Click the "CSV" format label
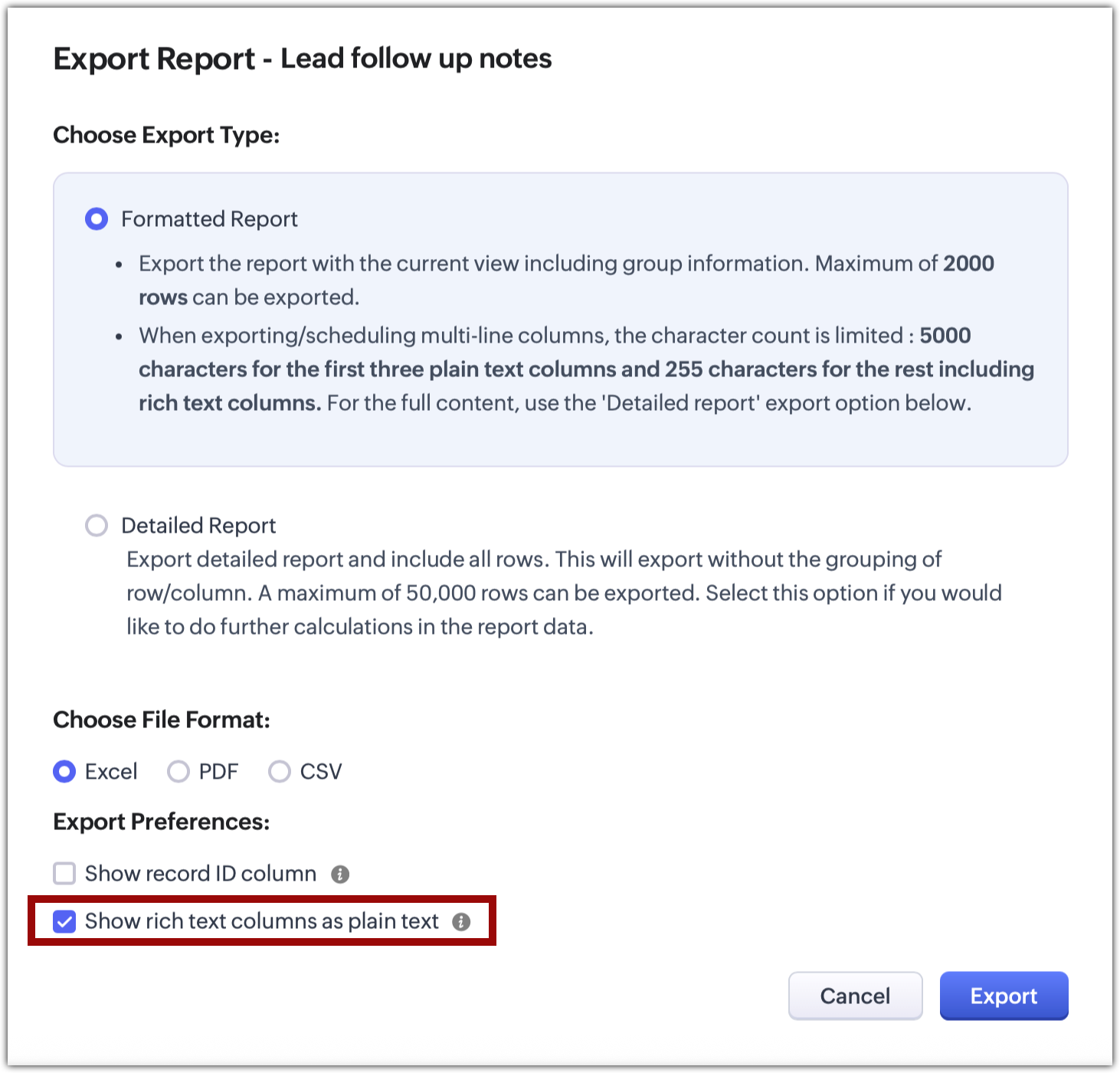This screenshot has width=1120, height=1073. pos(321,772)
